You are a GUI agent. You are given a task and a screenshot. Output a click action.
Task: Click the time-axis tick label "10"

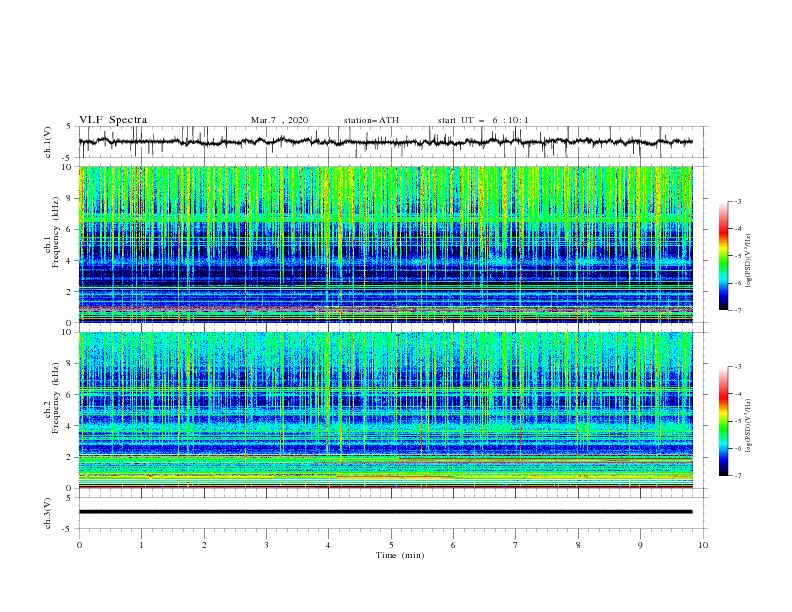coord(703,545)
